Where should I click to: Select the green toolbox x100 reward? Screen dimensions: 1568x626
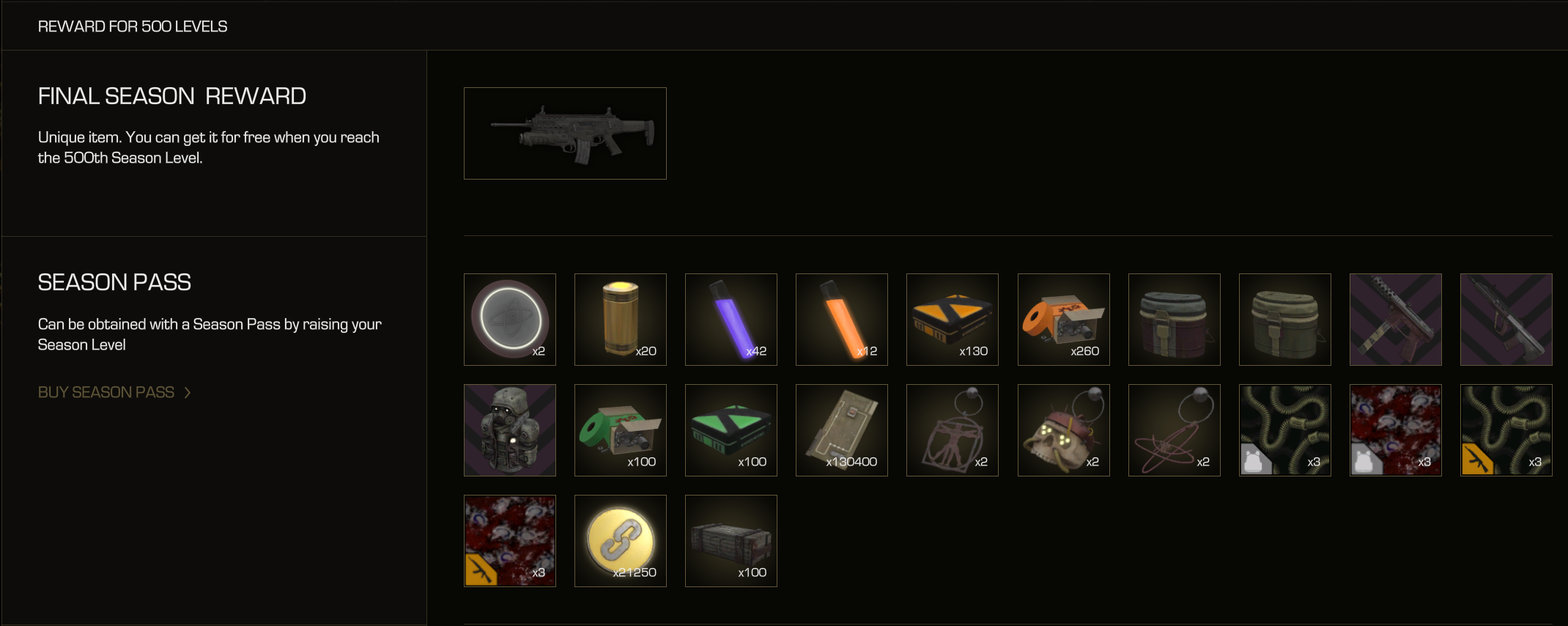[x=621, y=430]
